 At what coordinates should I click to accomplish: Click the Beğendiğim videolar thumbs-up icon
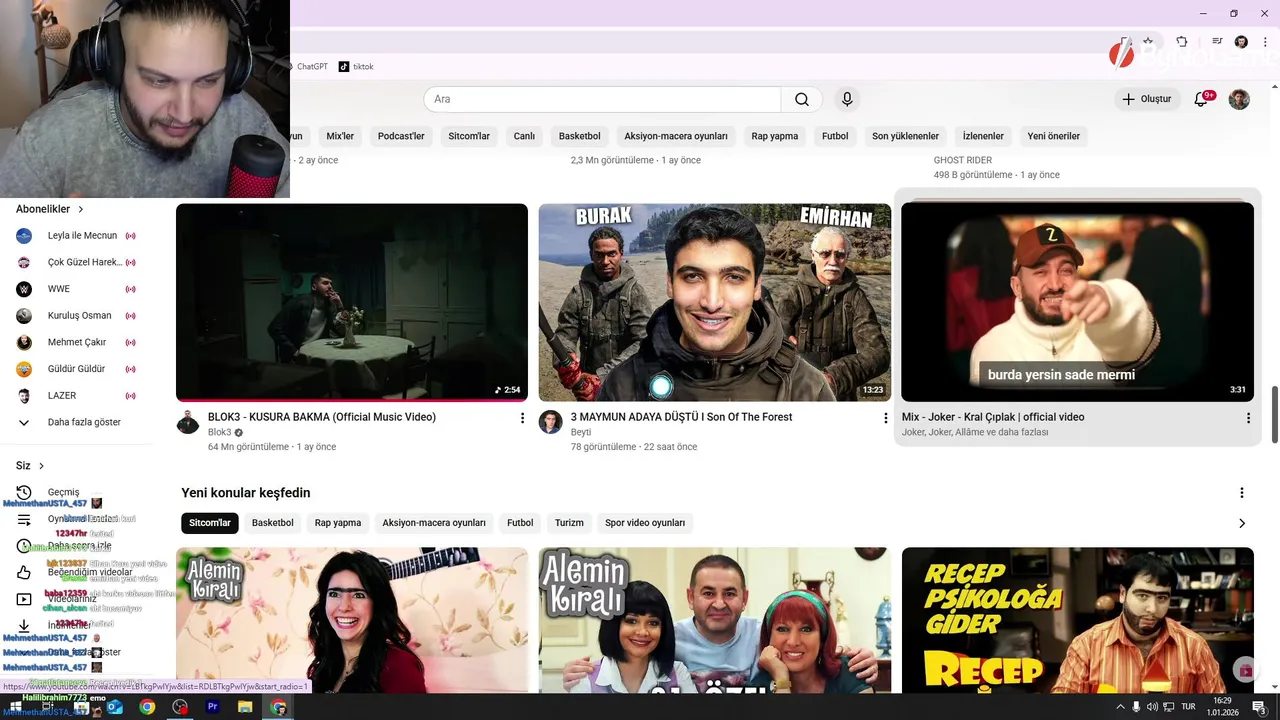tap(24, 572)
